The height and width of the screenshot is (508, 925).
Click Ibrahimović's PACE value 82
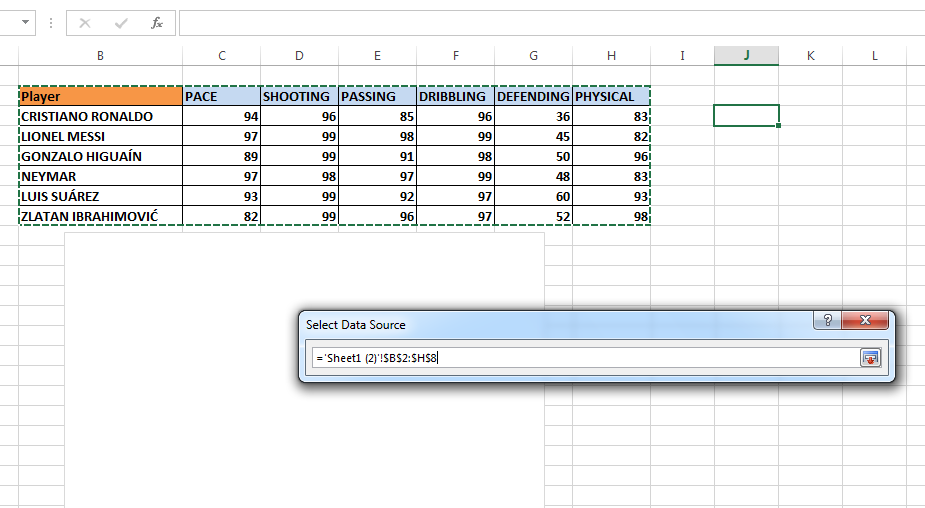pyautogui.click(x=222, y=216)
